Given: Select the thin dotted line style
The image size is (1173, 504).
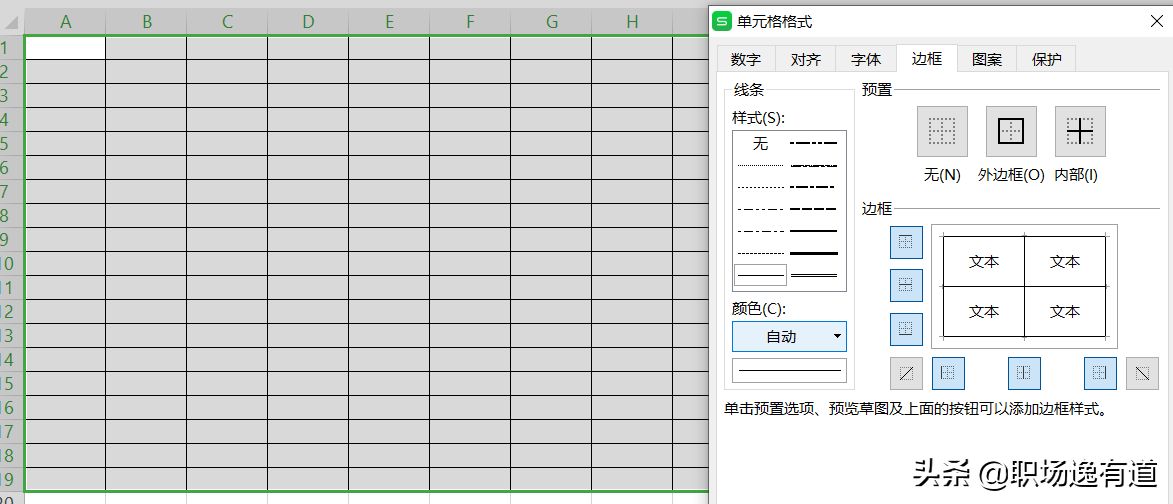Looking at the screenshot, I should coord(760,187).
